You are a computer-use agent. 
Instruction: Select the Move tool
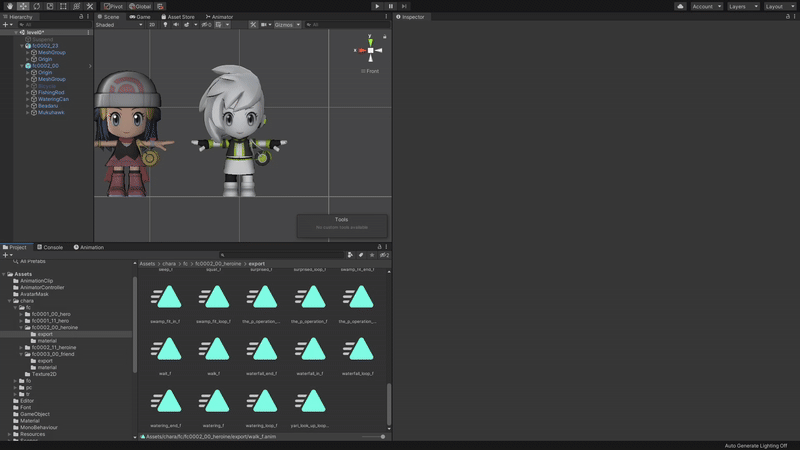click(22, 6)
